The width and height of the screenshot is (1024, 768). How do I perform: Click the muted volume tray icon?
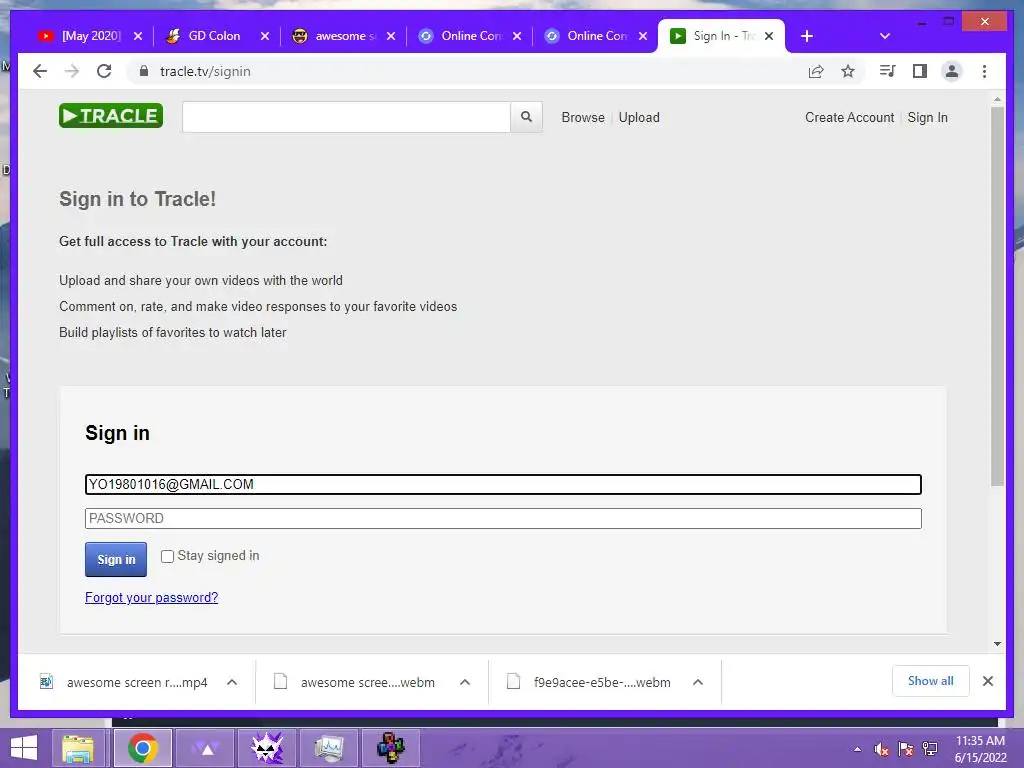882,749
